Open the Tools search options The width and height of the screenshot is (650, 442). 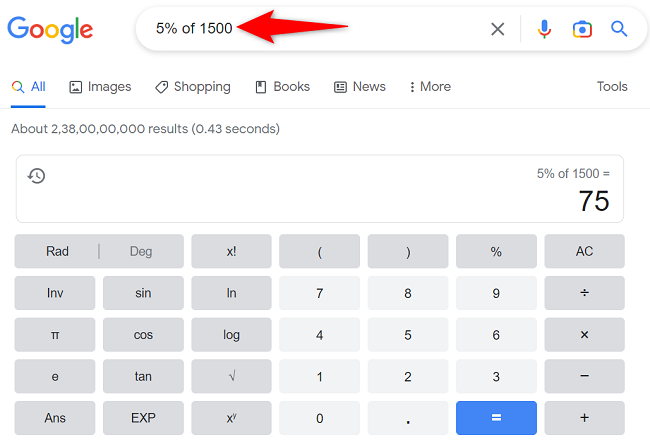(x=612, y=87)
